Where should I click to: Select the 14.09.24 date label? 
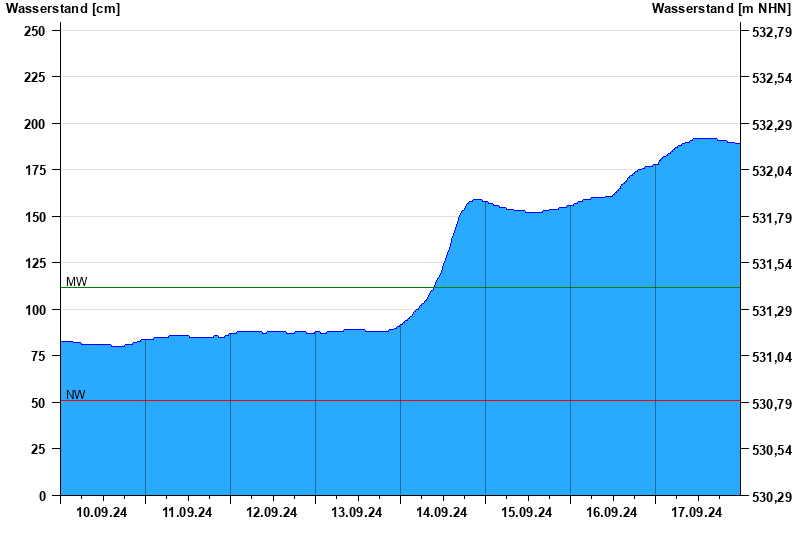441,512
